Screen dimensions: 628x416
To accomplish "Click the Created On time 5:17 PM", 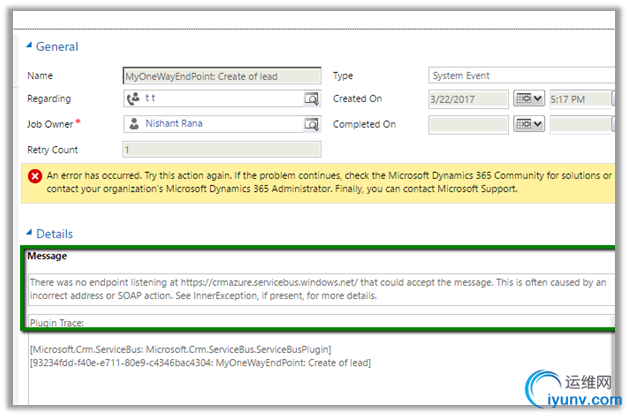I will point(580,99).
